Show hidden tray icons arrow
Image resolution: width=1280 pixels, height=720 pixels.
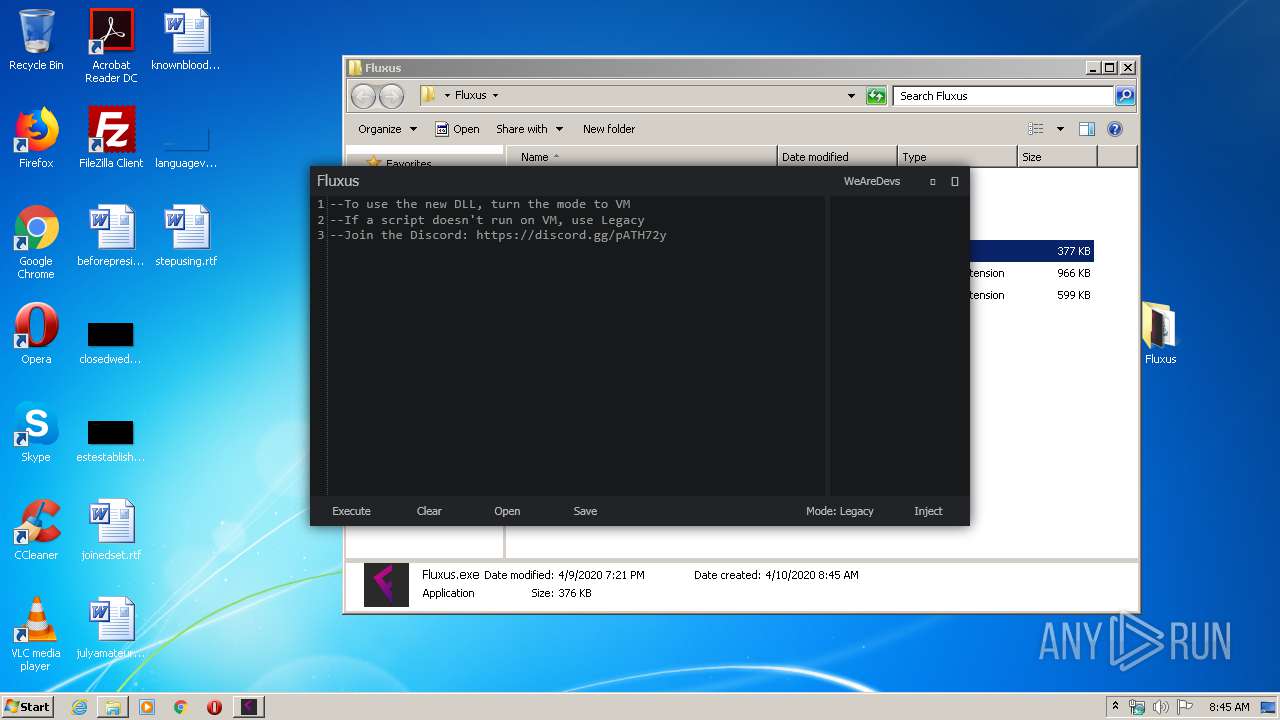(x=1115, y=706)
